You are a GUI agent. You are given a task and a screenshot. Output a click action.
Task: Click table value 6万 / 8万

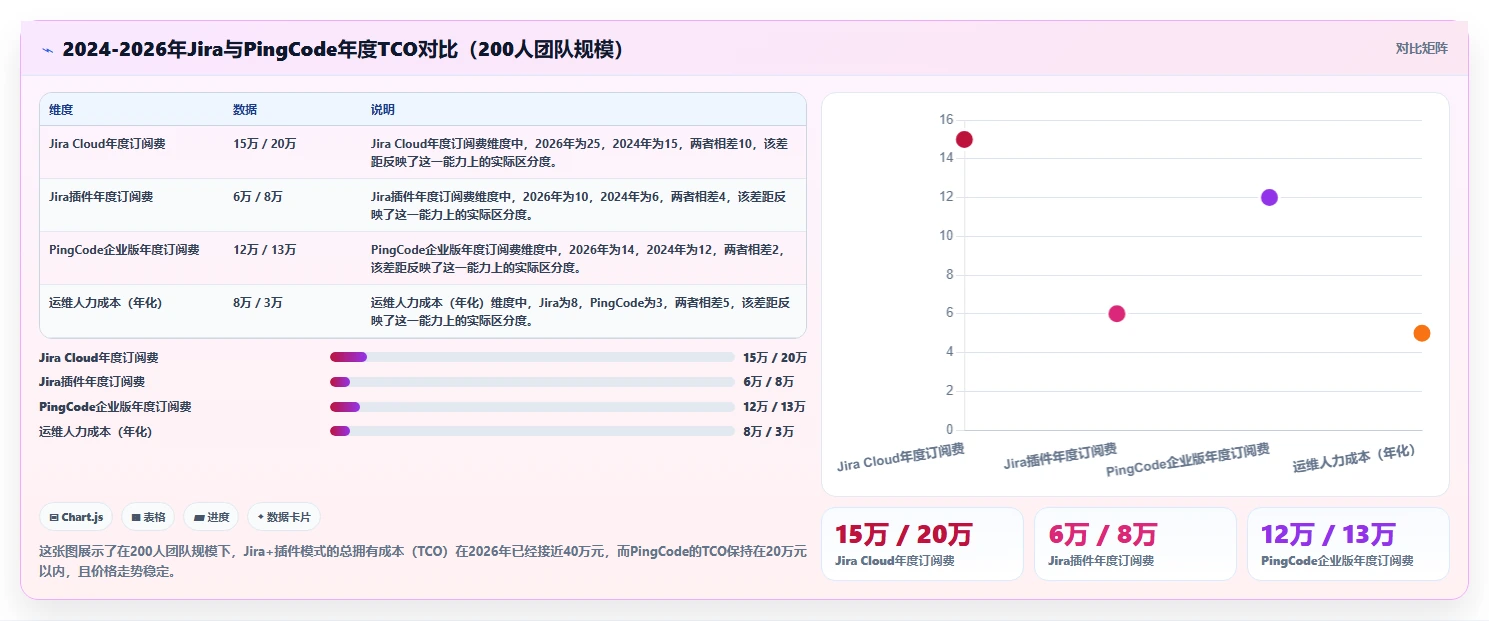coord(258,197)
